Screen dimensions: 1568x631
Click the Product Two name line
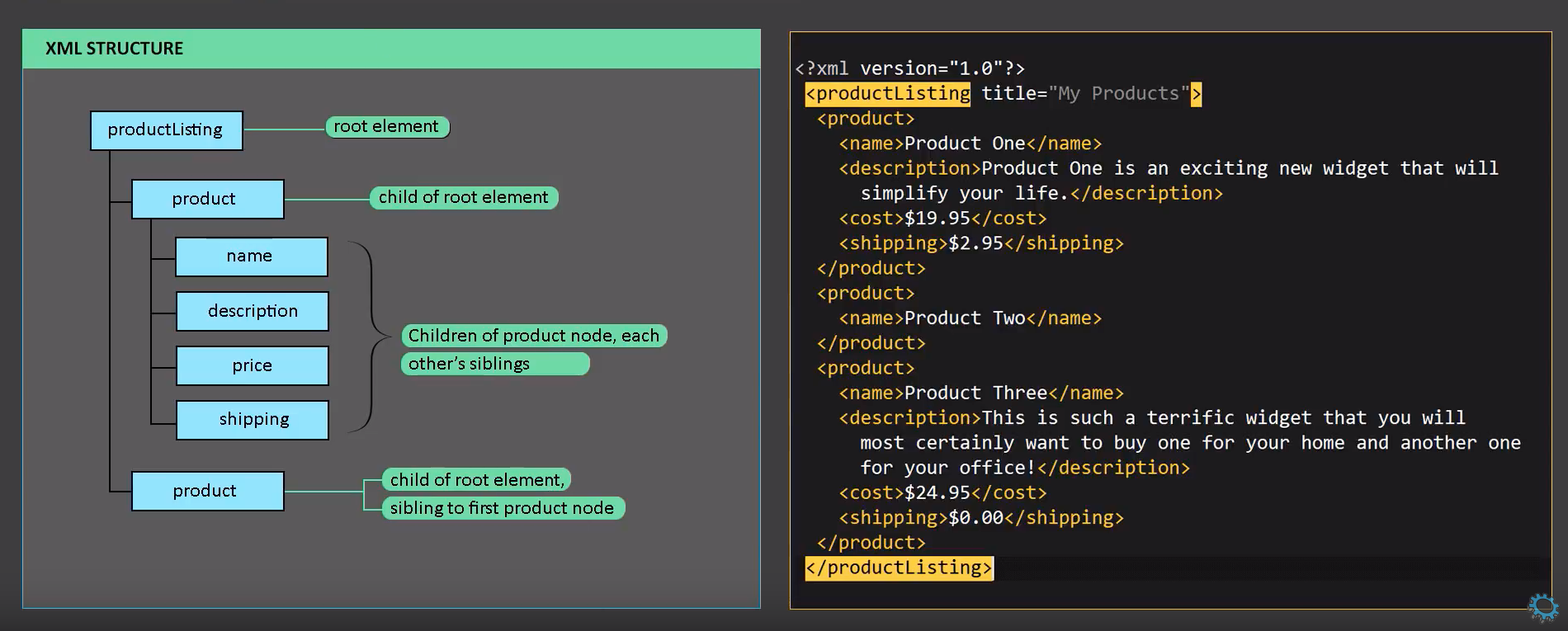pyautogui.click(x=971, y=318)
